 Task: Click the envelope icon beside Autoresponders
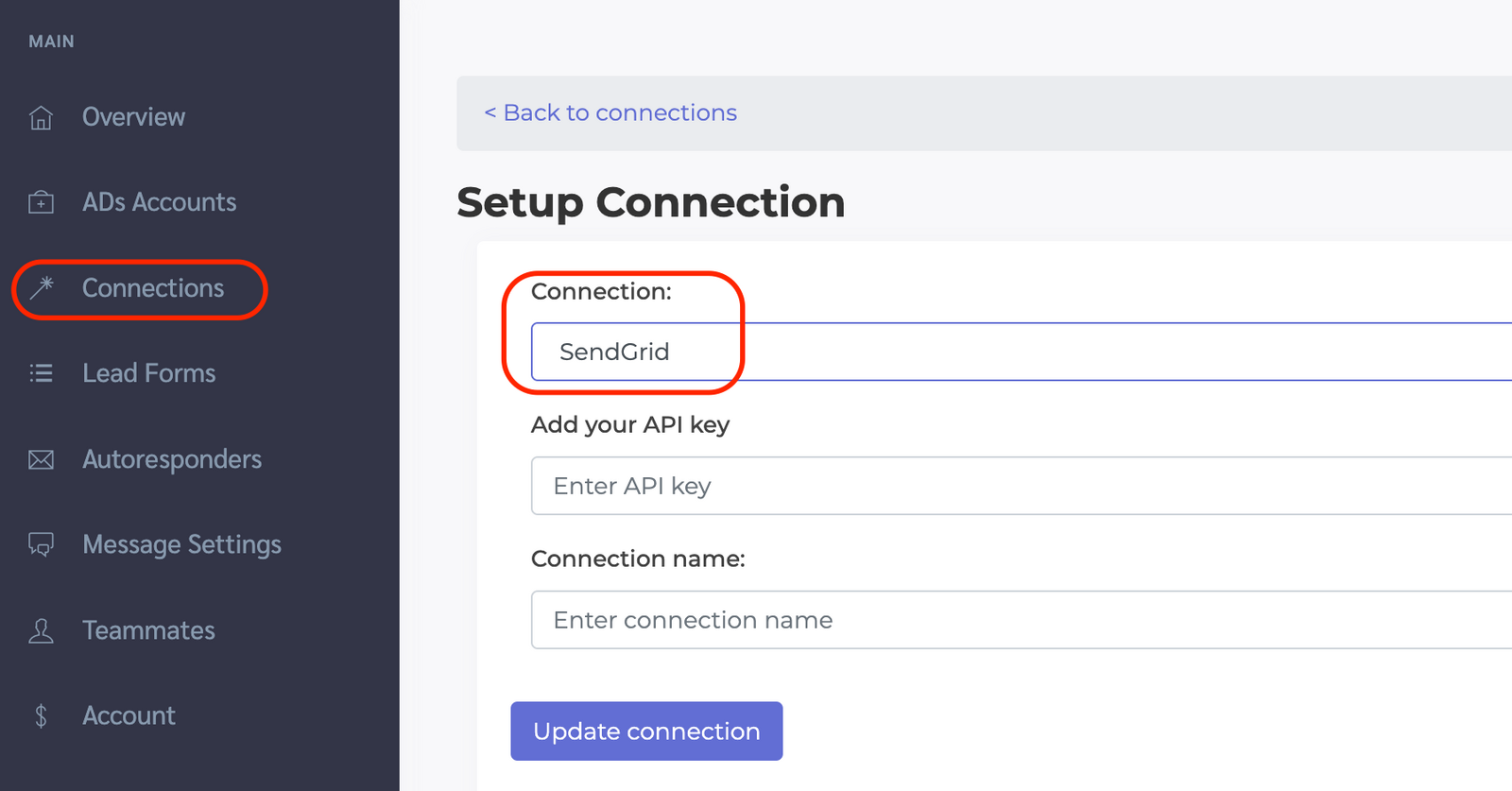click(x=41, y=459)
